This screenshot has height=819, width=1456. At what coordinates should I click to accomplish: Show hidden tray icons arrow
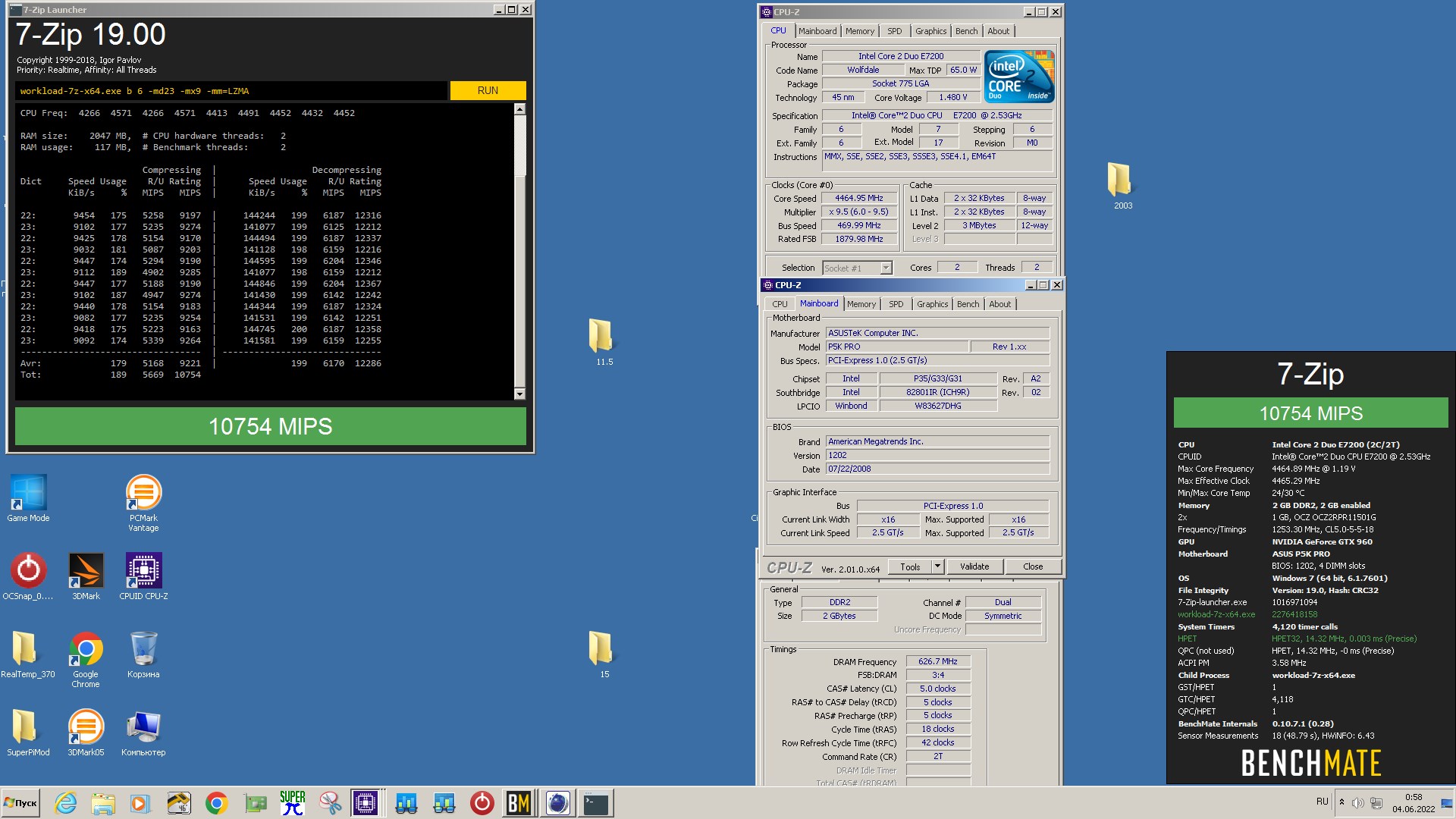click(x=1341, y=802)
